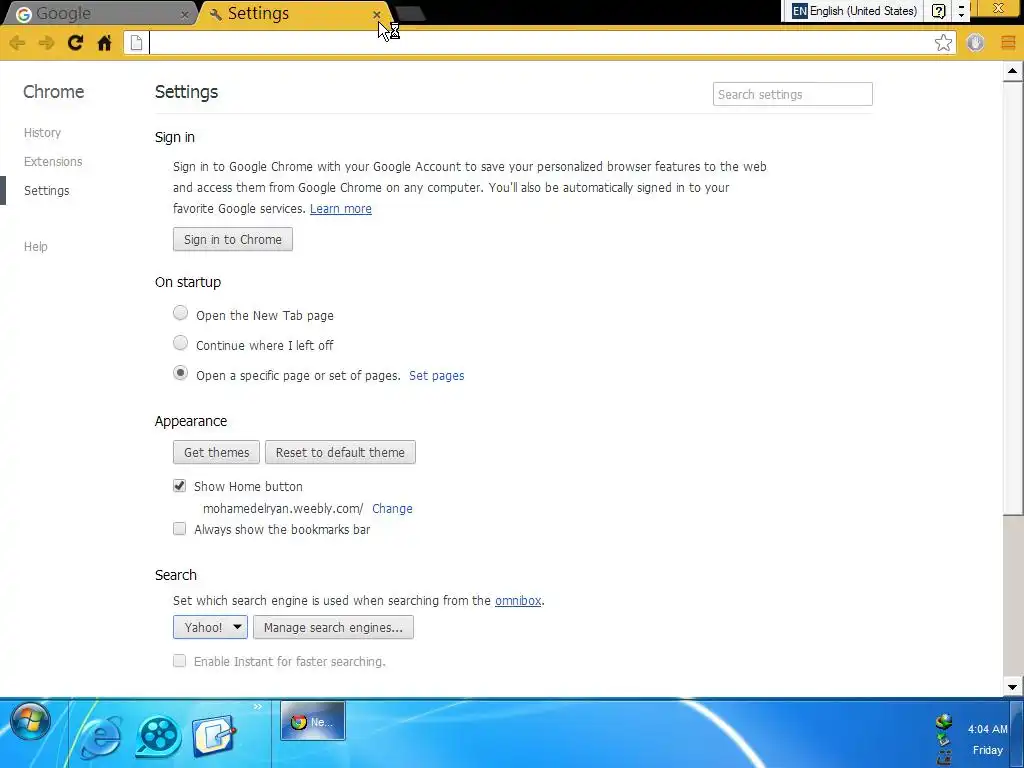
Task: Click the Search settings field
Action: (x=792, y=94)
